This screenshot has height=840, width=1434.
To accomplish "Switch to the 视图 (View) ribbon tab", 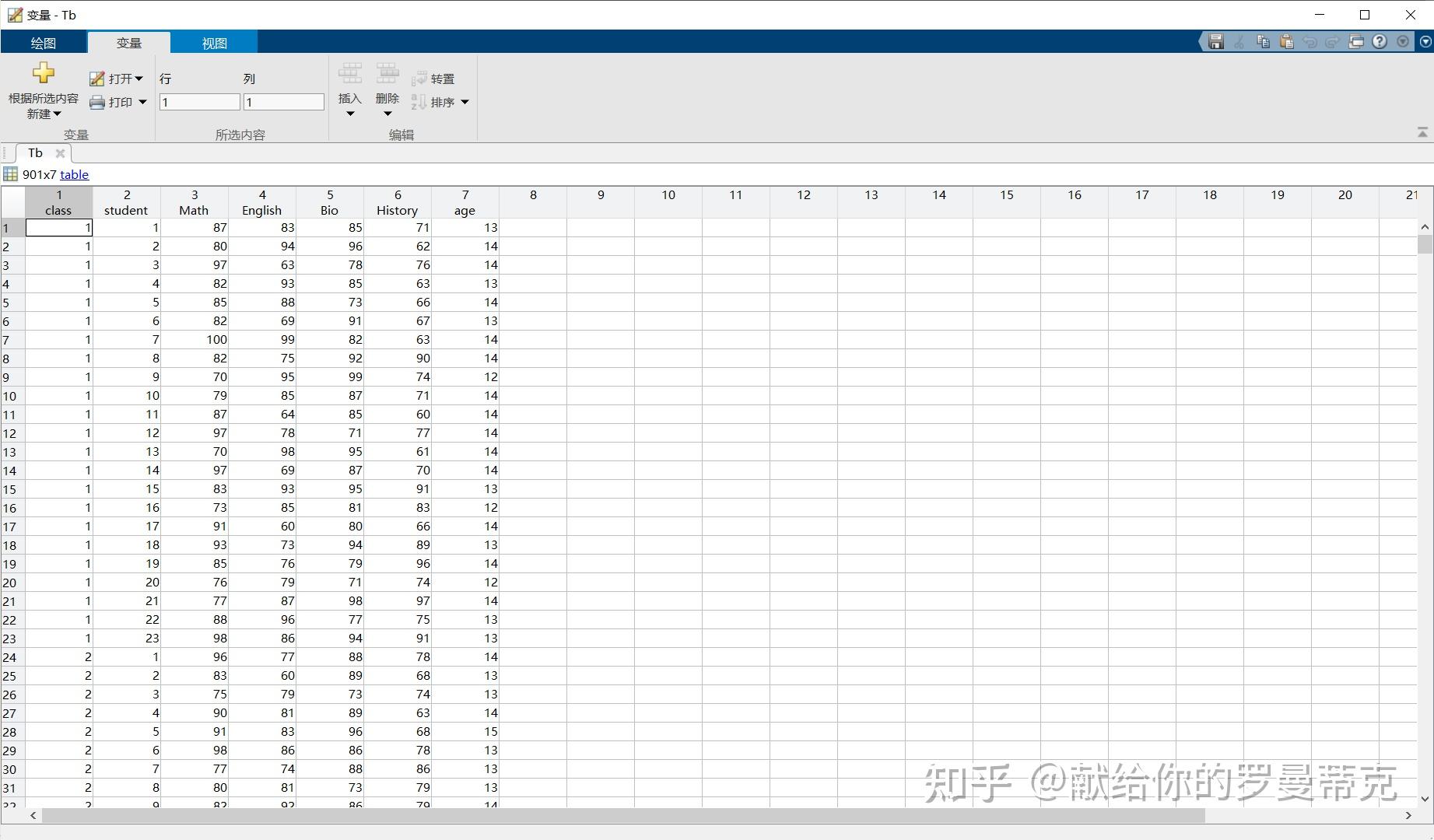I will point(213,43).
